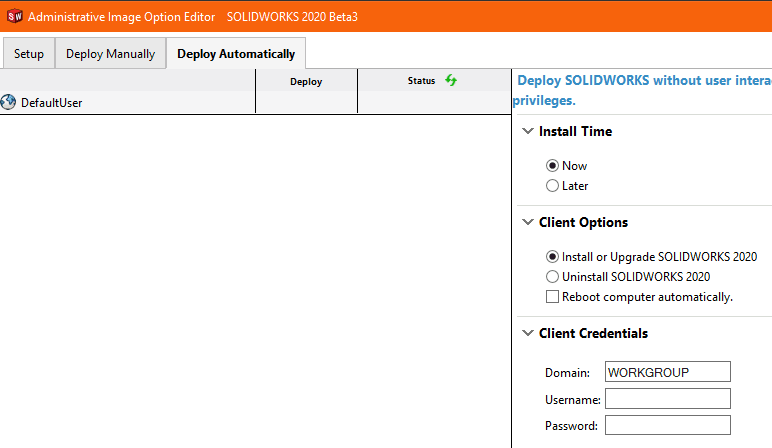Enable Reboot computer automatically checkbox
Screen dimensions: 772x448
[552, 297]
